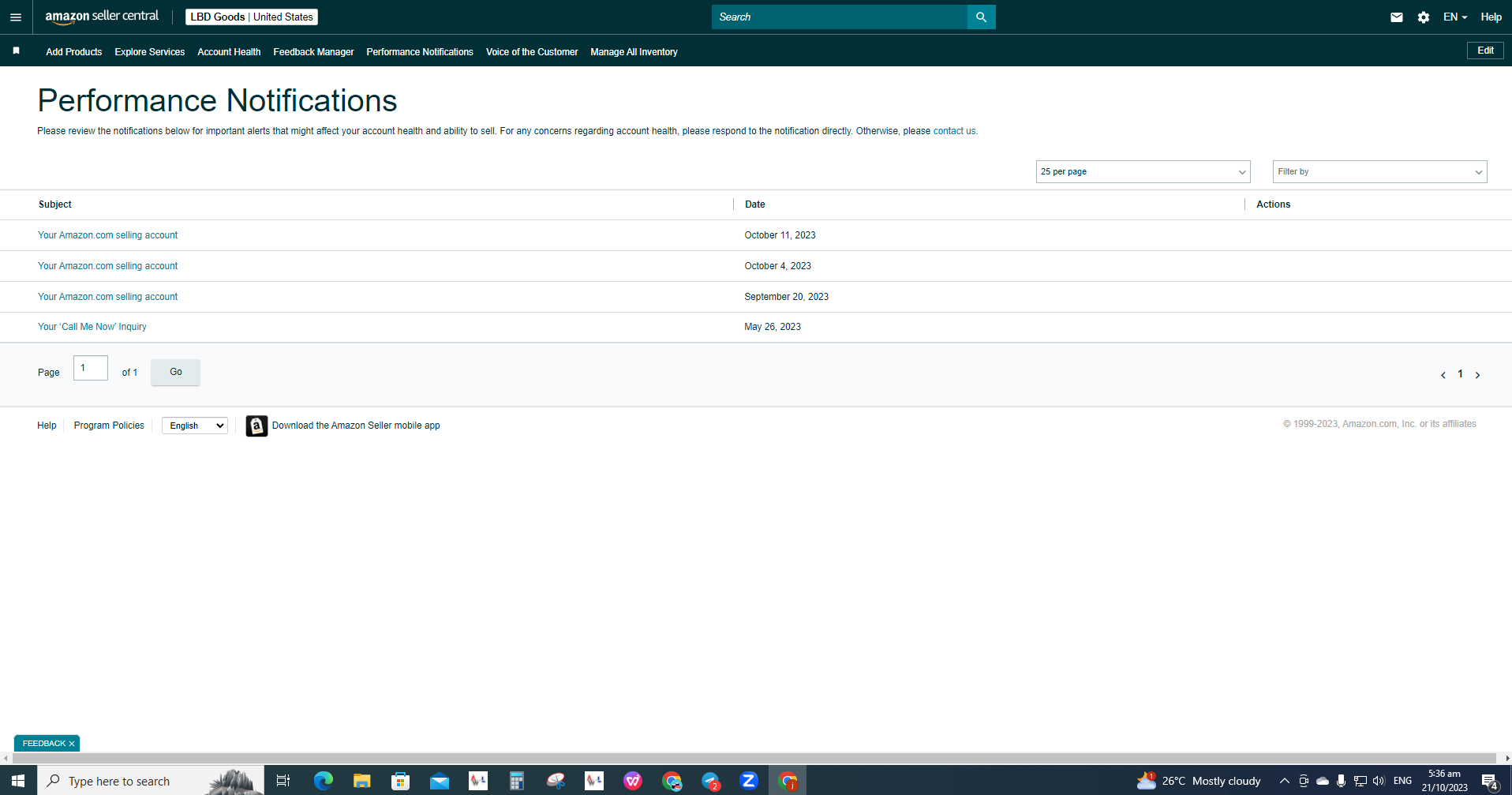Click the Feedback tab

click(x=44, y=744)
